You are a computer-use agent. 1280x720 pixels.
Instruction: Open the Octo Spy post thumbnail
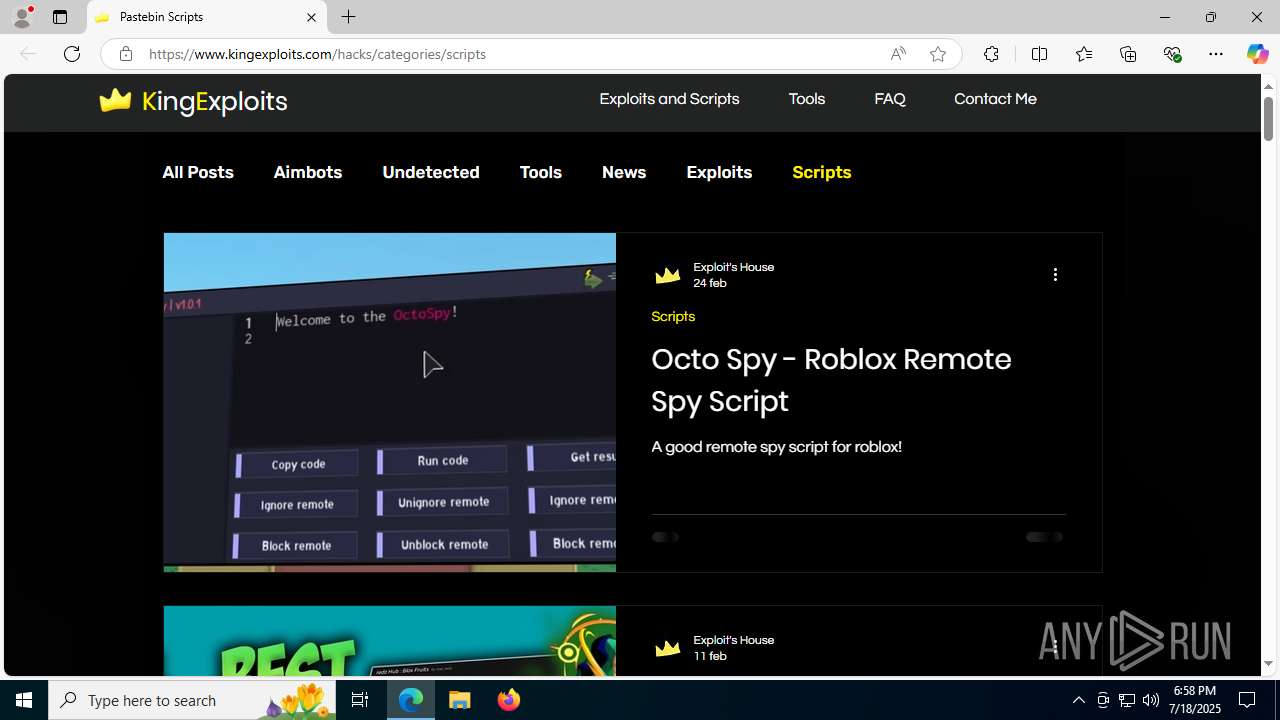pos(390,402)
